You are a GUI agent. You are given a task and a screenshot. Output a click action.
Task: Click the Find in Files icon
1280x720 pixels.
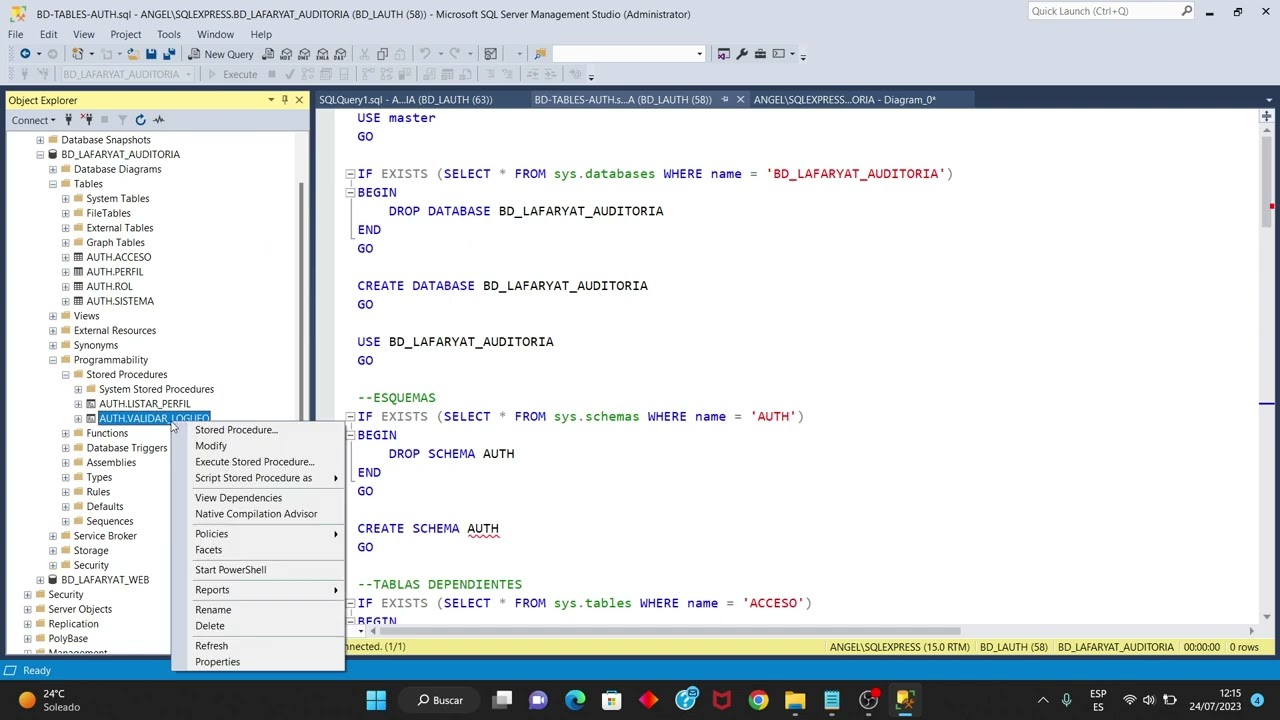pos(540,54)
